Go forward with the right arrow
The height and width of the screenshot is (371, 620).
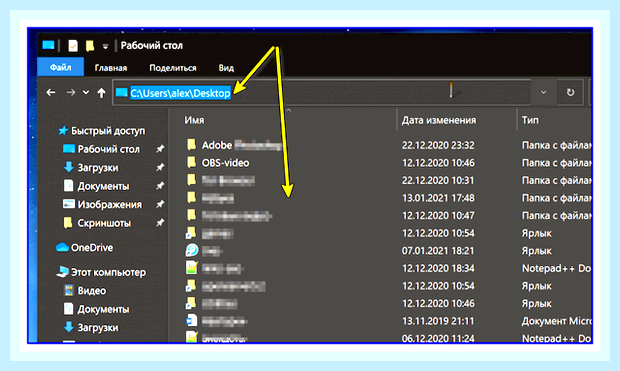71,93
